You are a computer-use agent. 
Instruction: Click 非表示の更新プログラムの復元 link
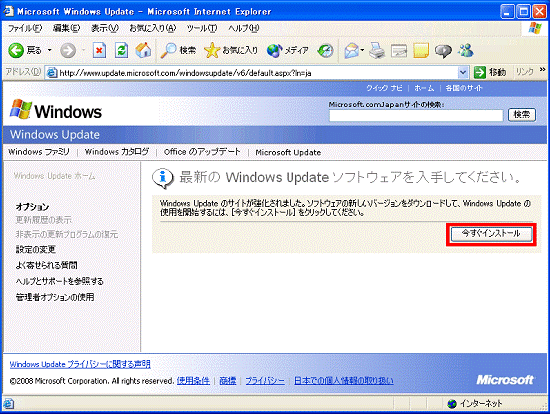coord(67,234)
